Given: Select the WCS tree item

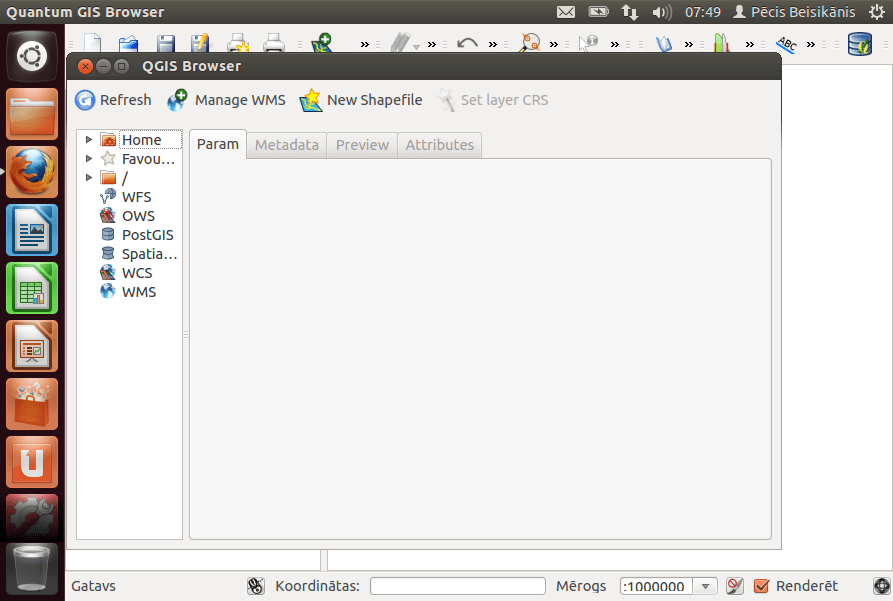Looking at the screenshot, I should [137, 273].
